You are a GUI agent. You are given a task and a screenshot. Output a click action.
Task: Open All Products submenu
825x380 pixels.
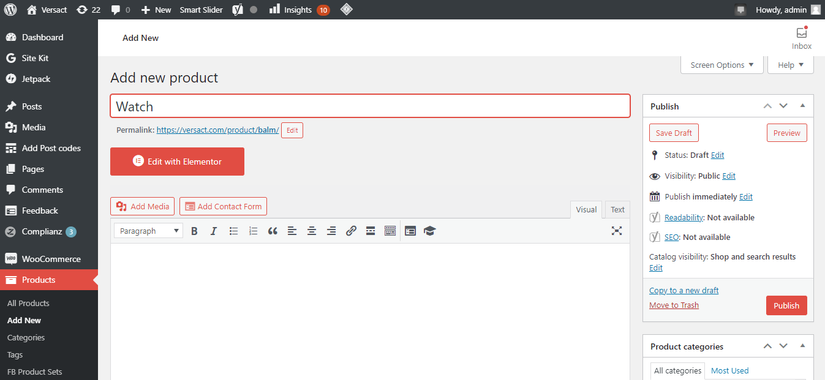coord(28,303)
